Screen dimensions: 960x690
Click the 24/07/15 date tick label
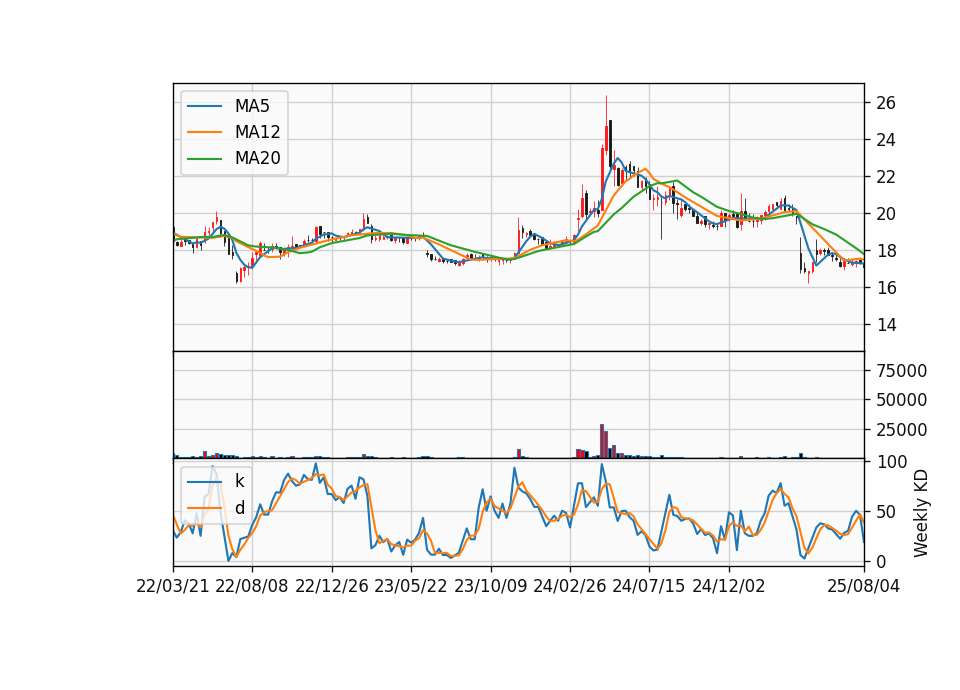click(x=649, y=587)
